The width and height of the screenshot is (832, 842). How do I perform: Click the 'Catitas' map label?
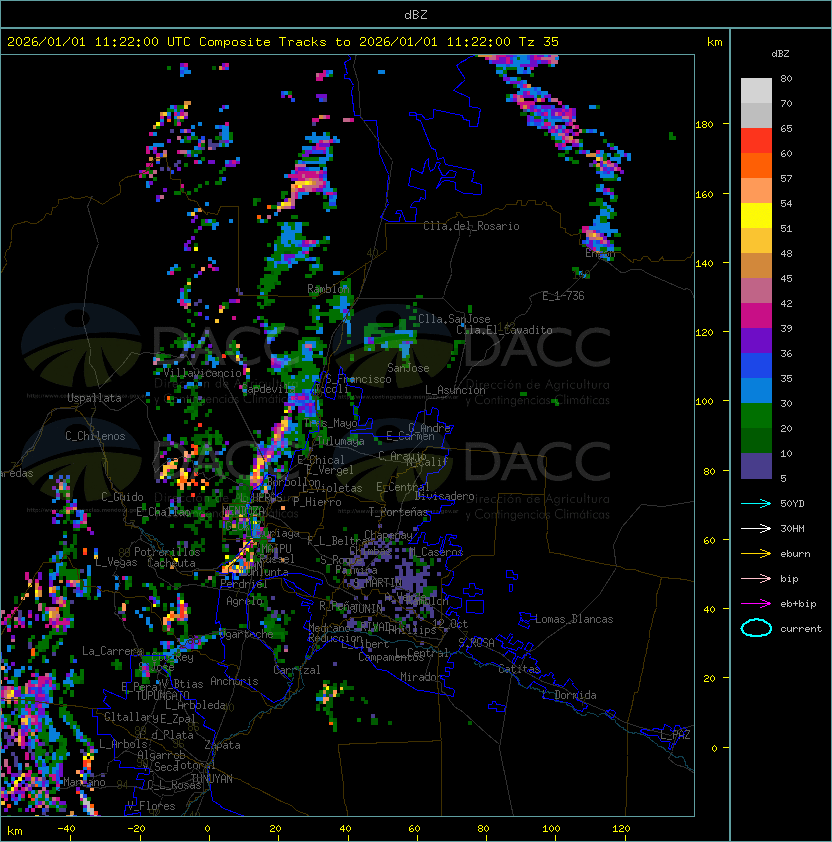[x=519, y=669]
